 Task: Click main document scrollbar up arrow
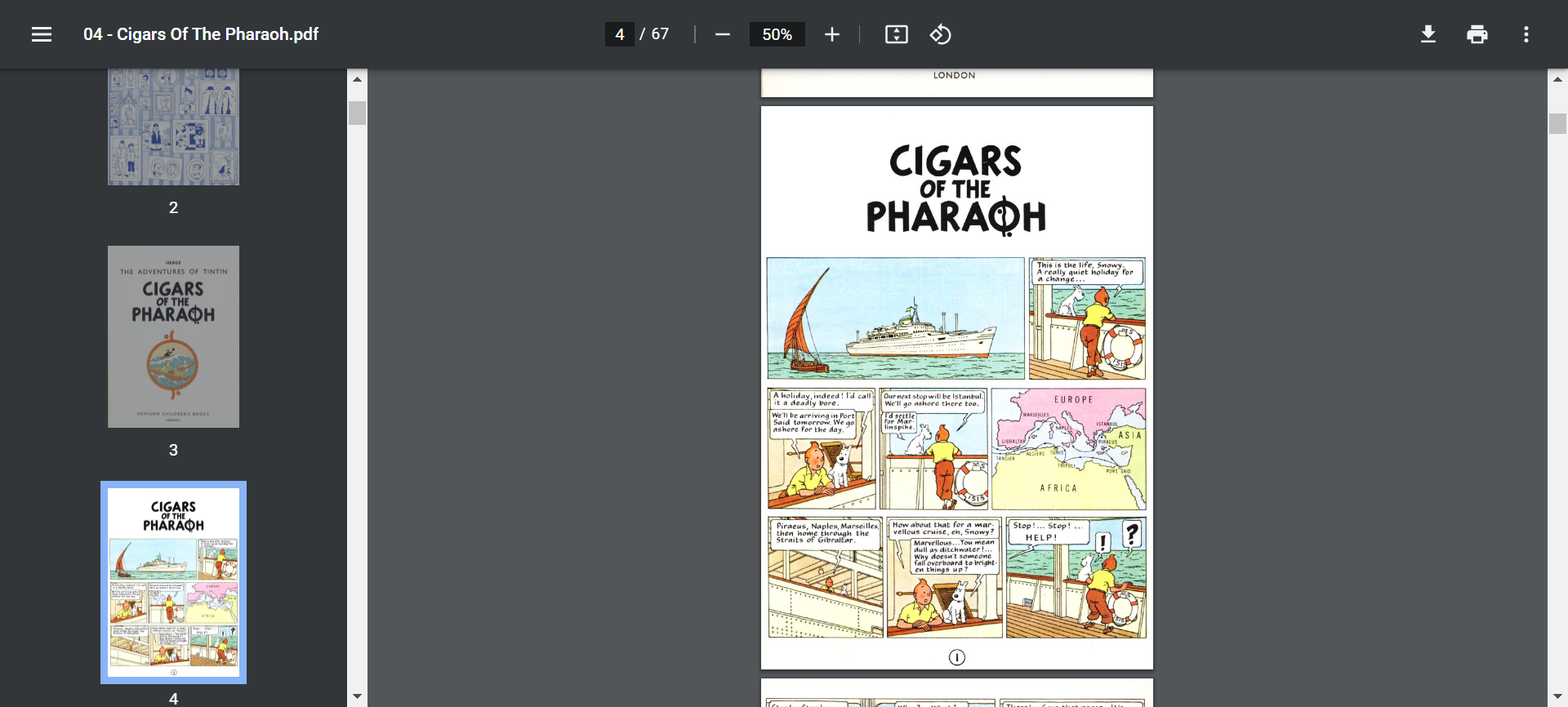(x=1557, y=79)
